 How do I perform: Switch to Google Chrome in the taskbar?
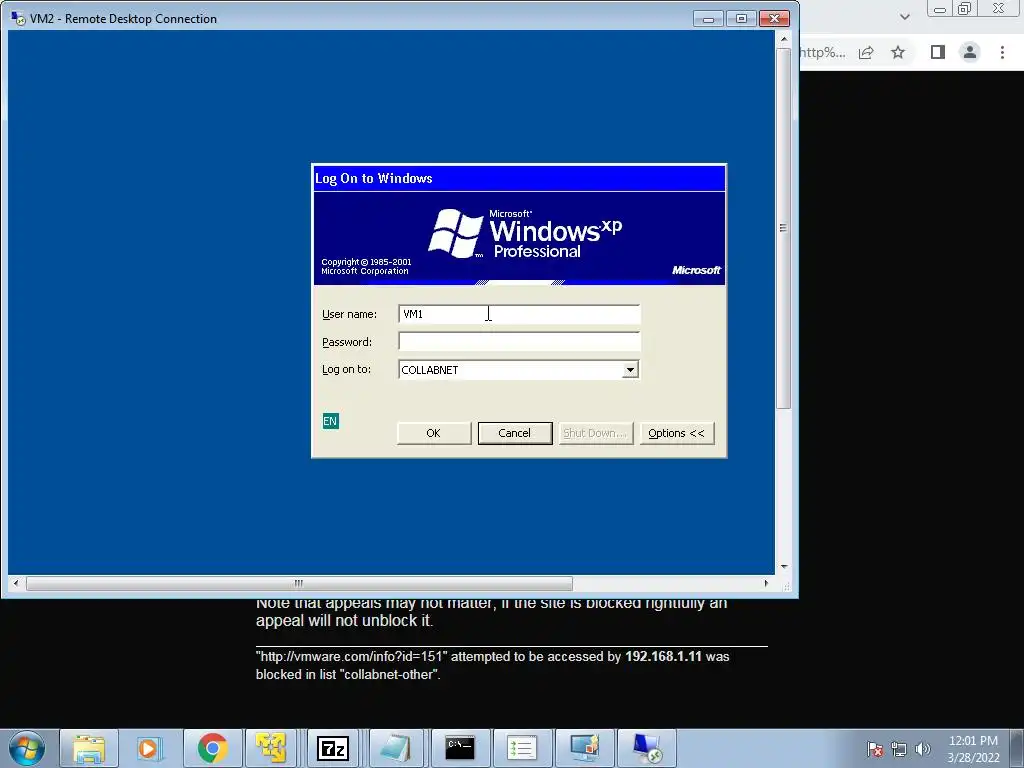point(212,748)
